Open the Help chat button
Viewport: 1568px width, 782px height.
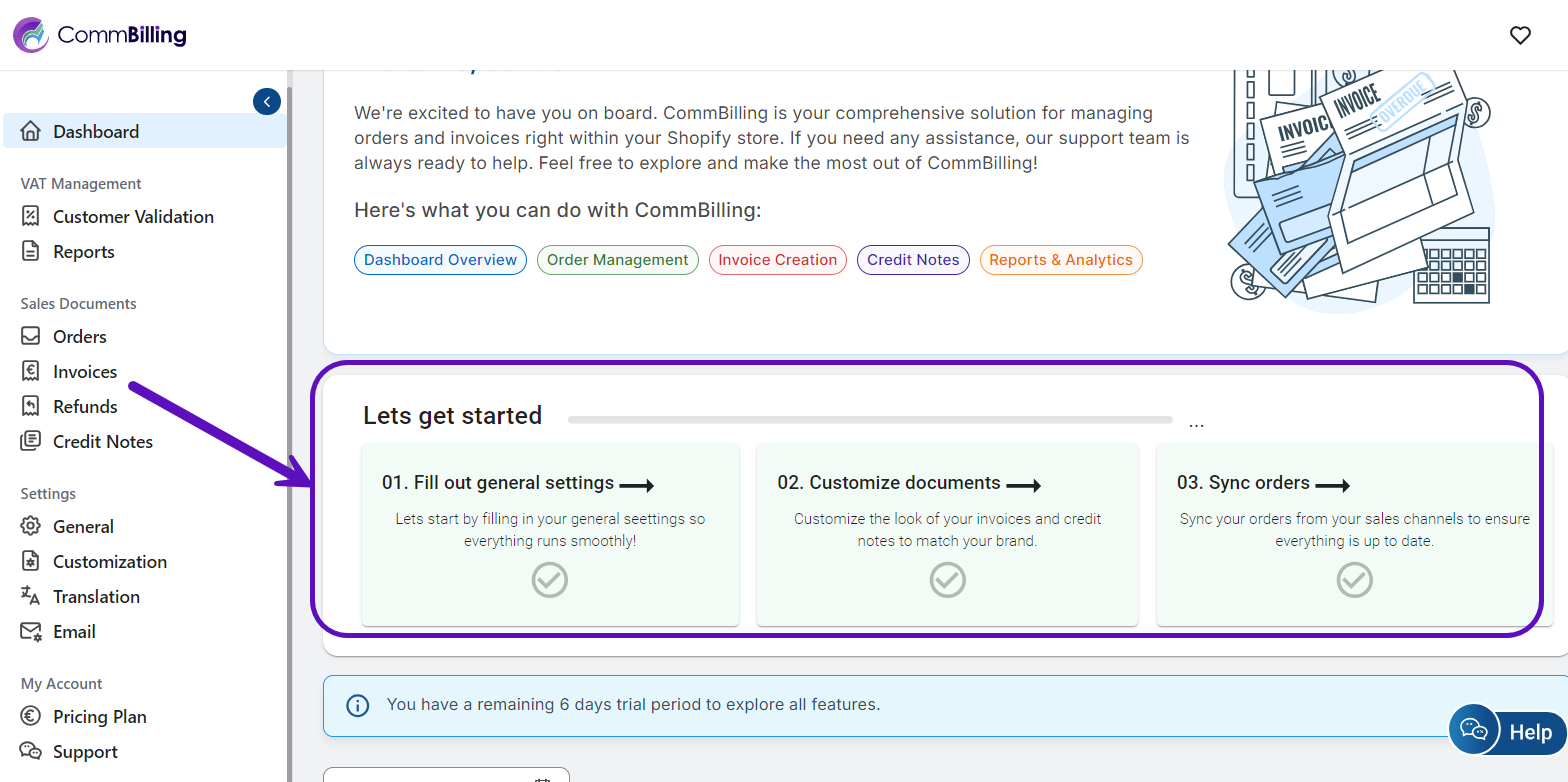coord(1507,731)
